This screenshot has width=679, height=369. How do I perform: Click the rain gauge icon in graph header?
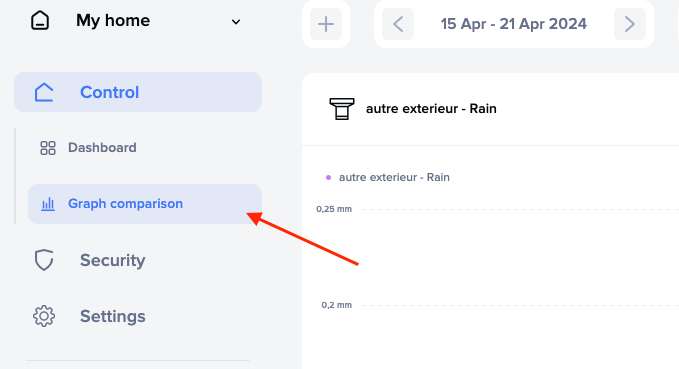tap(342, 109)
